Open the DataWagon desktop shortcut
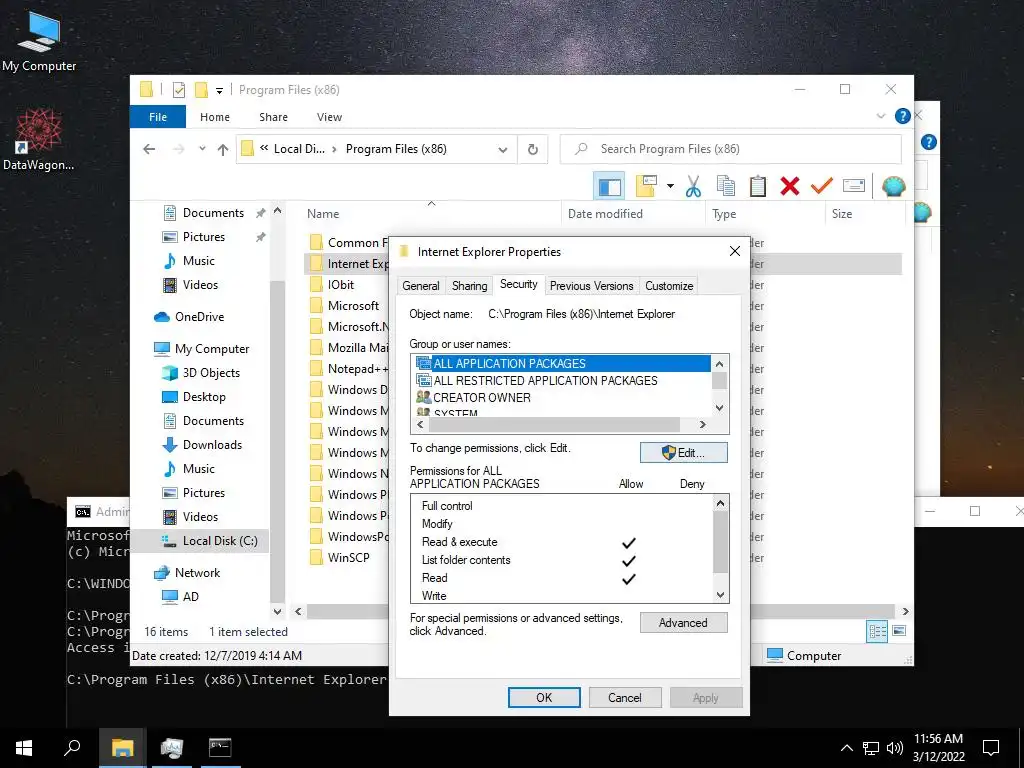This screenshot has height=768, width=1024. pyautogui.click(x=39, y=139)
